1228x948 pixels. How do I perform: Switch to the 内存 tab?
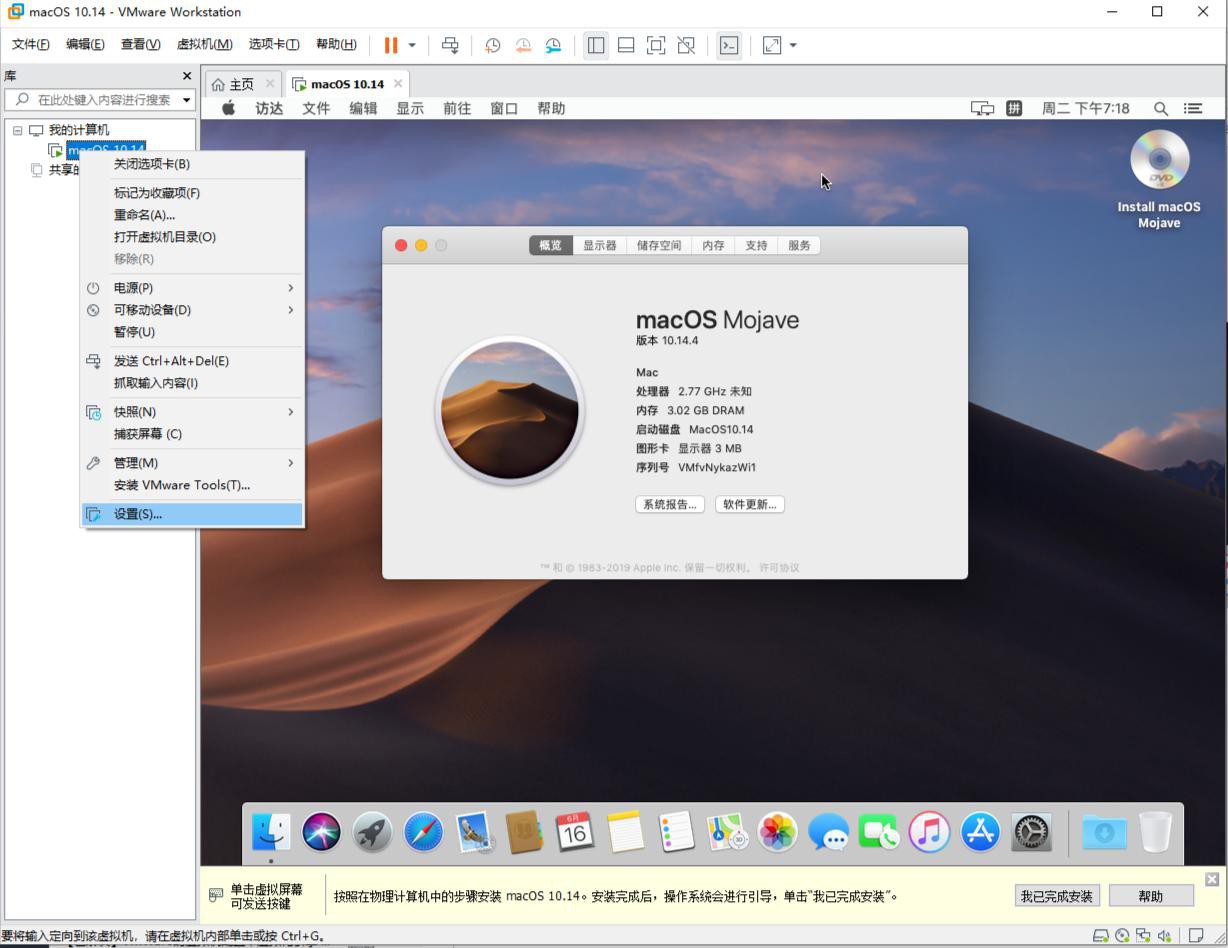click(x=713, y=245)
